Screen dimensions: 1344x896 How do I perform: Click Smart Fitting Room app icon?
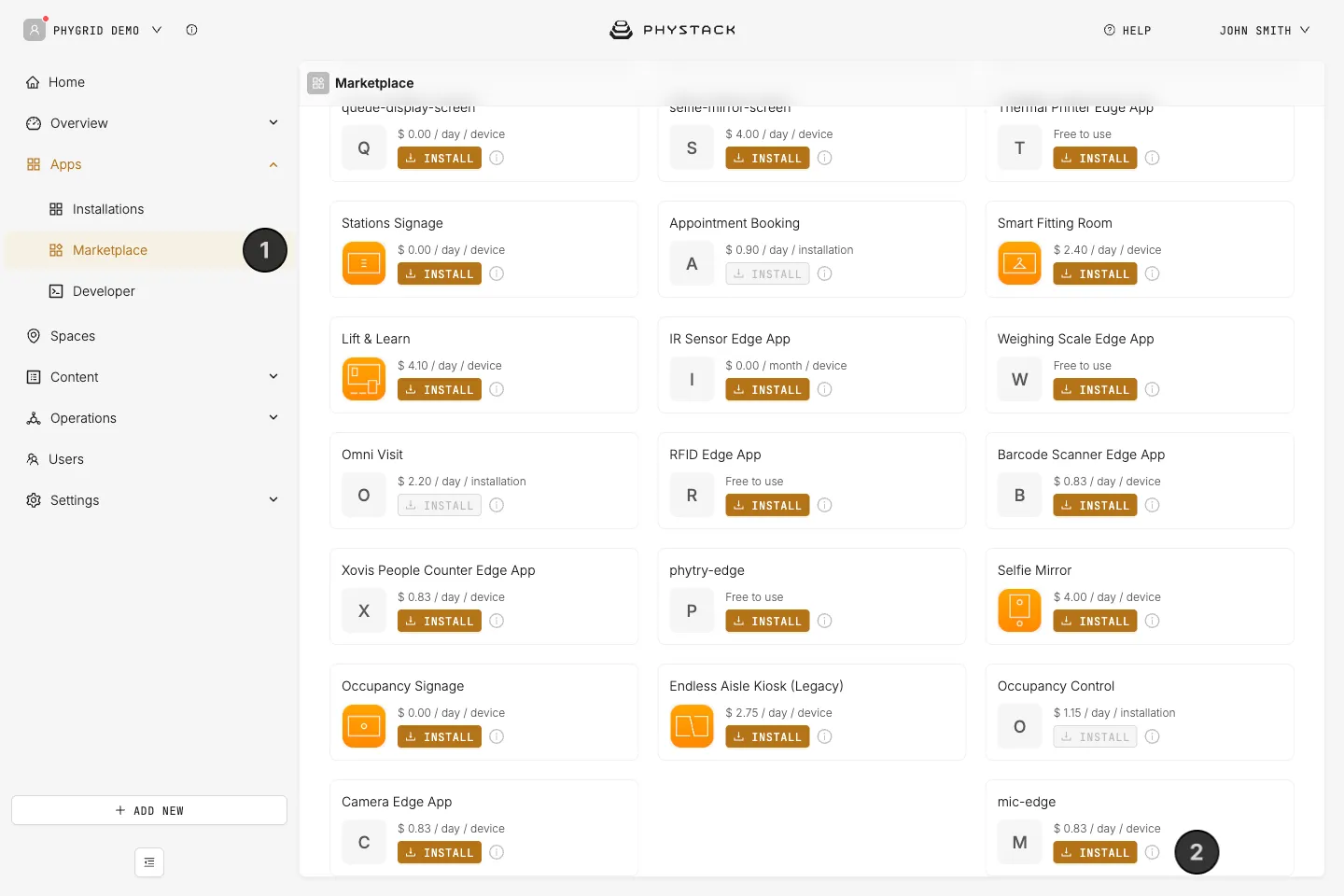[x=1019, y=263]
